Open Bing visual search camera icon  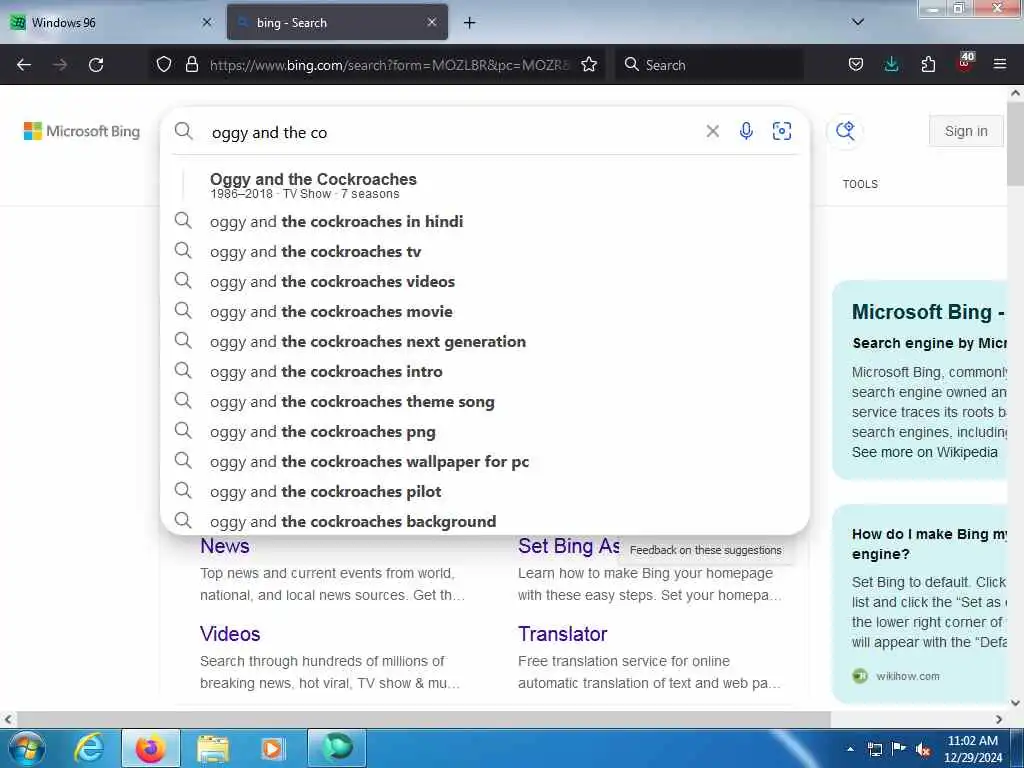(x=782, y=131)
